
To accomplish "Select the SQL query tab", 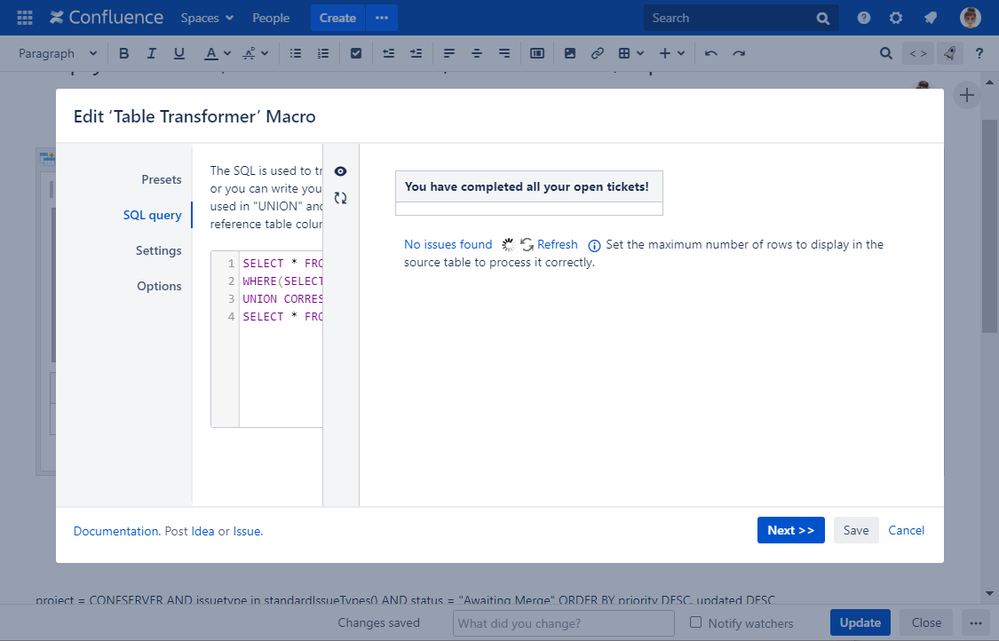I will click(152, 215).
